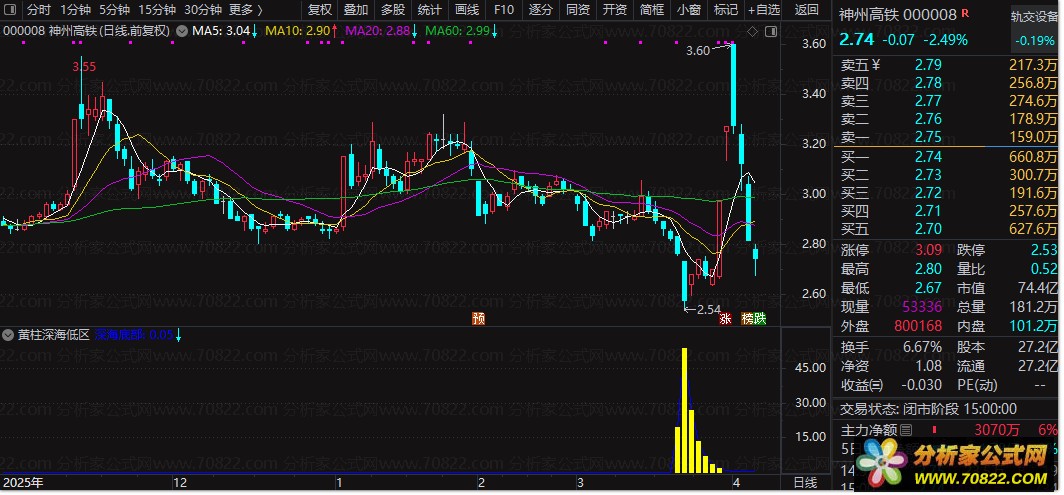1064x495 pixels.
Task: Select the 1分钟 period
Action: coord(75,10)
